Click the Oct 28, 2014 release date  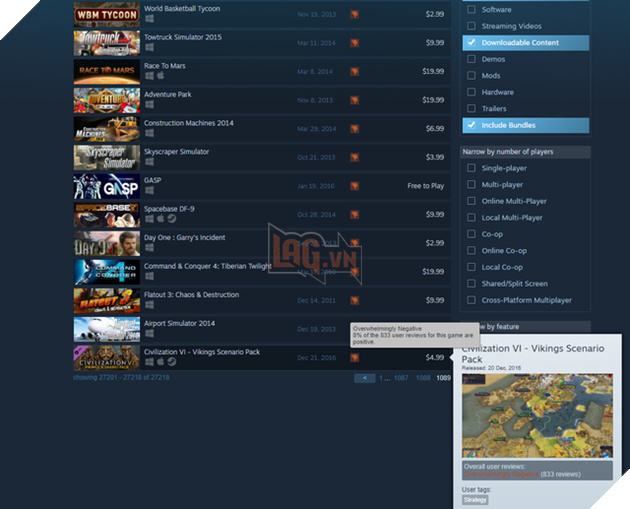tap(316, 215)
